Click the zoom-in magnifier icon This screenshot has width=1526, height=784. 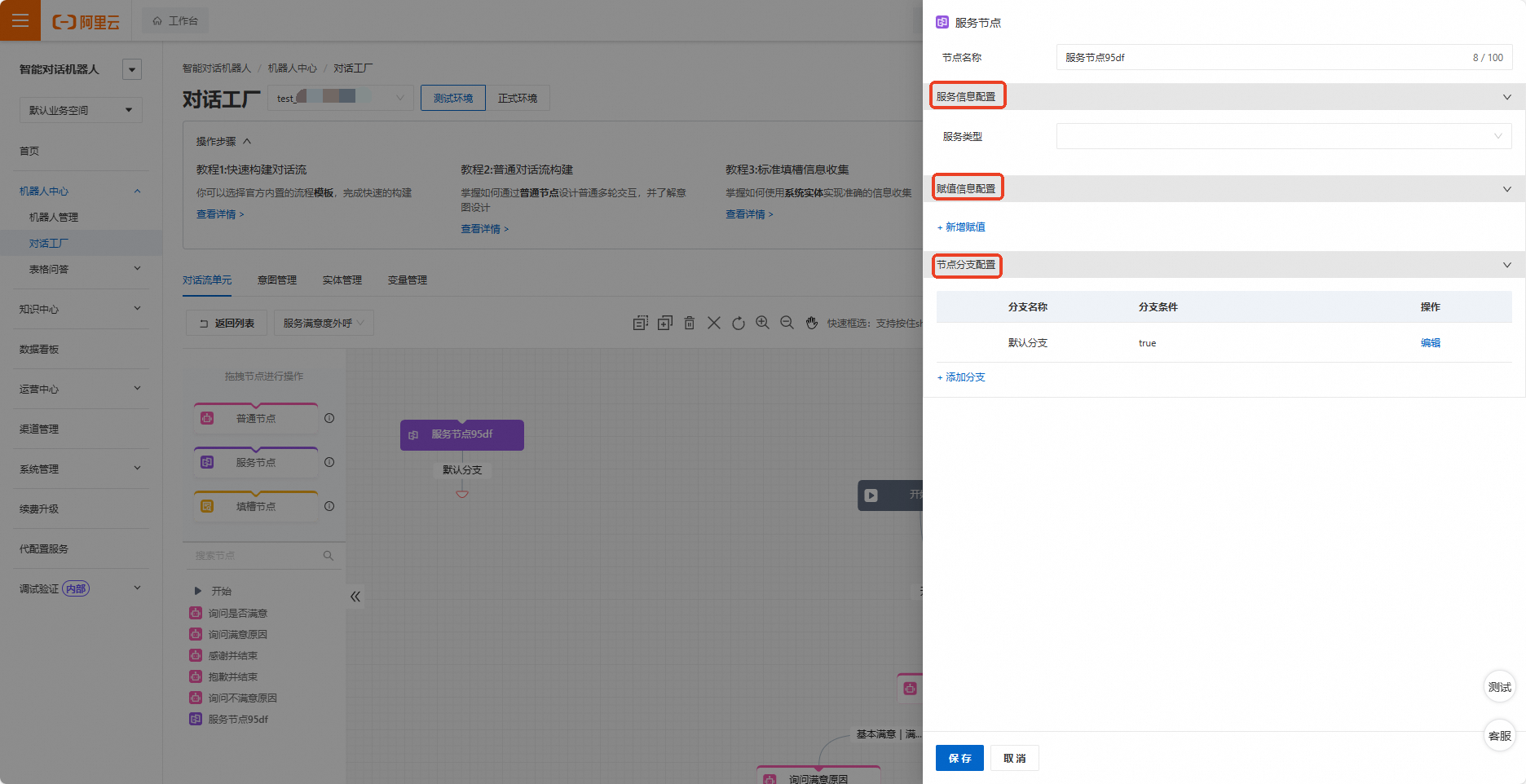coord(762,323)
